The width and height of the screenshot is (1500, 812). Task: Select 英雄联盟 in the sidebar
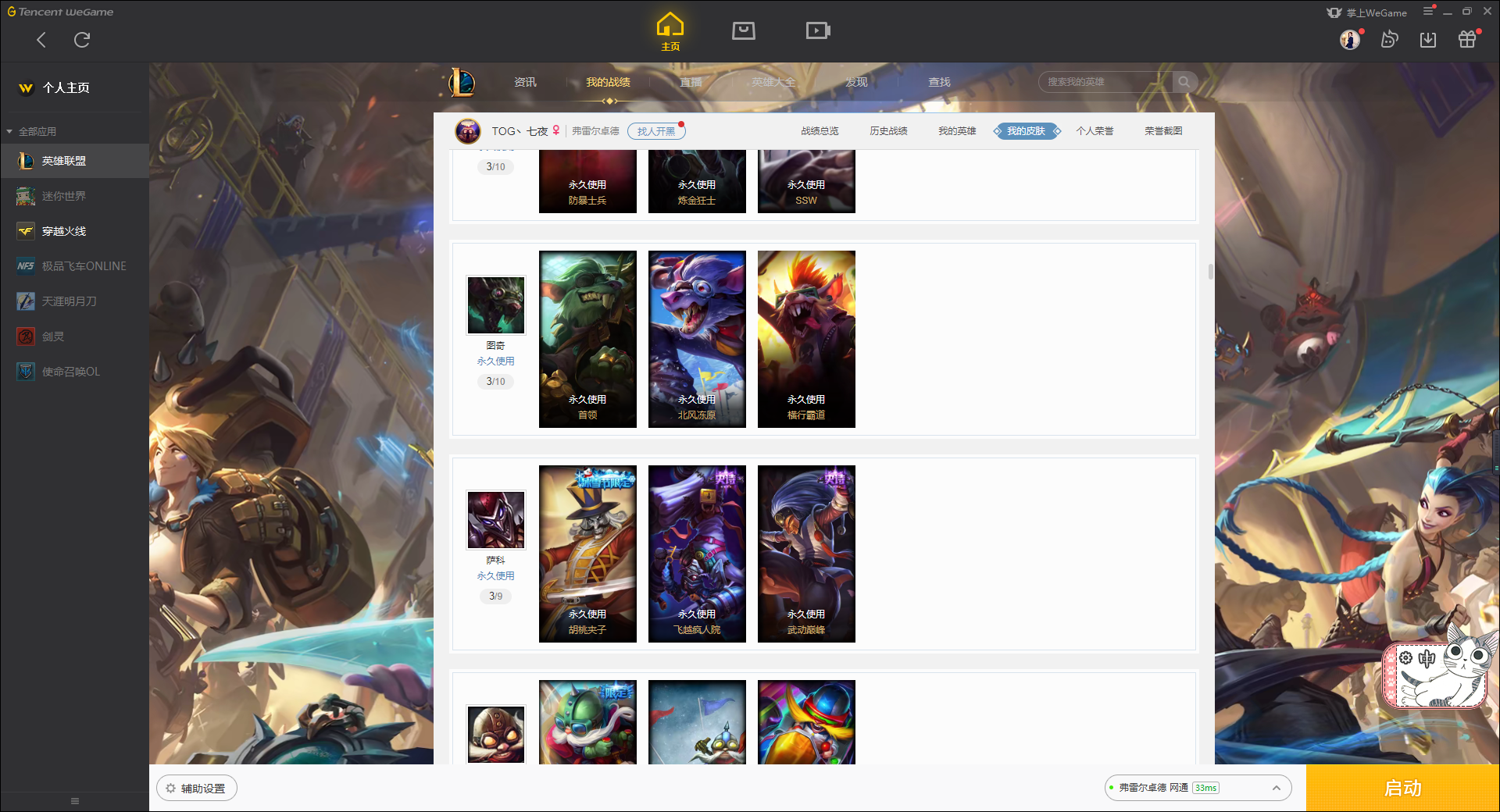pos(74,161)
